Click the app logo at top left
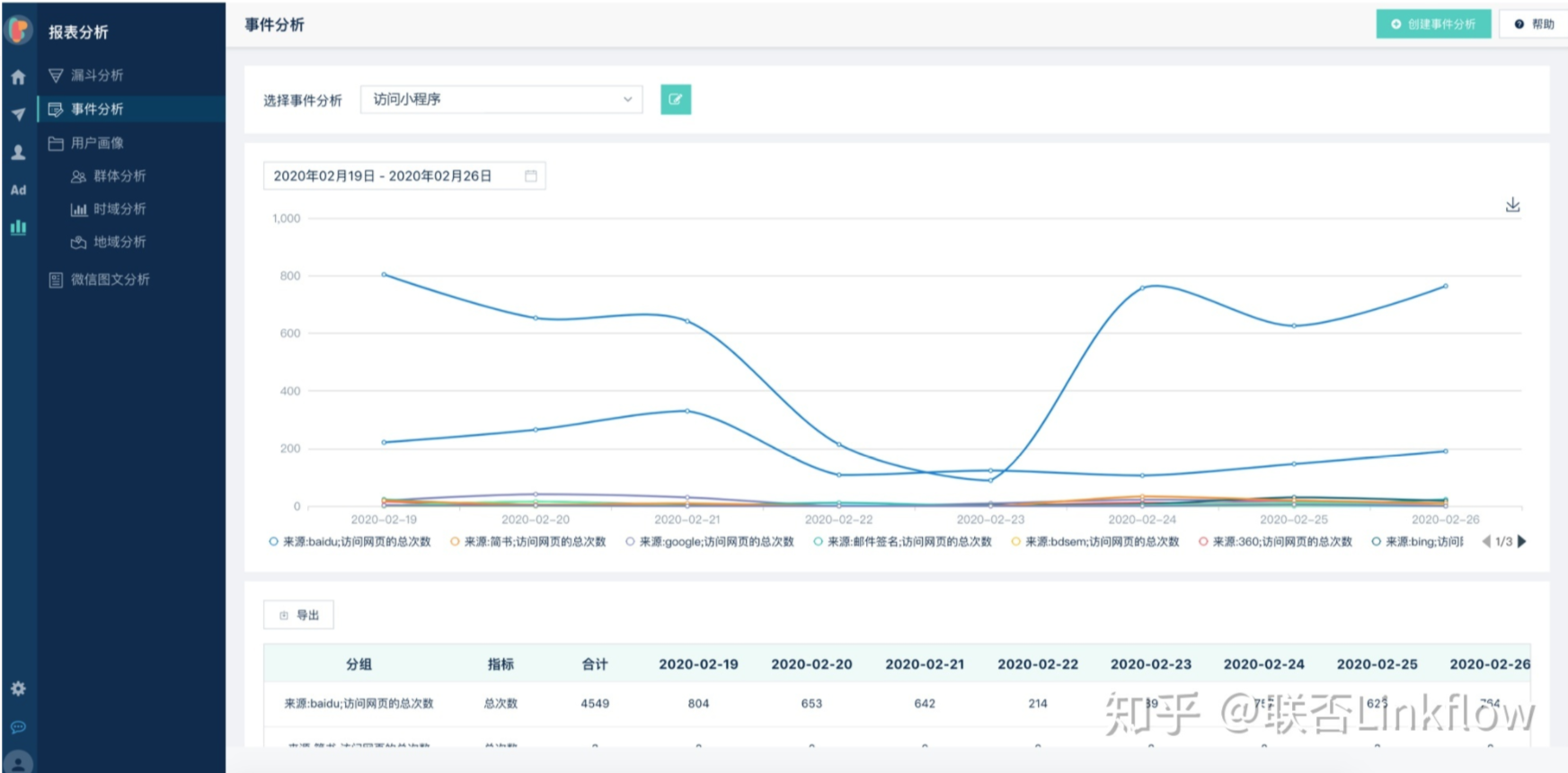This screenshot has width=1568, height=773. pos(19,30)
